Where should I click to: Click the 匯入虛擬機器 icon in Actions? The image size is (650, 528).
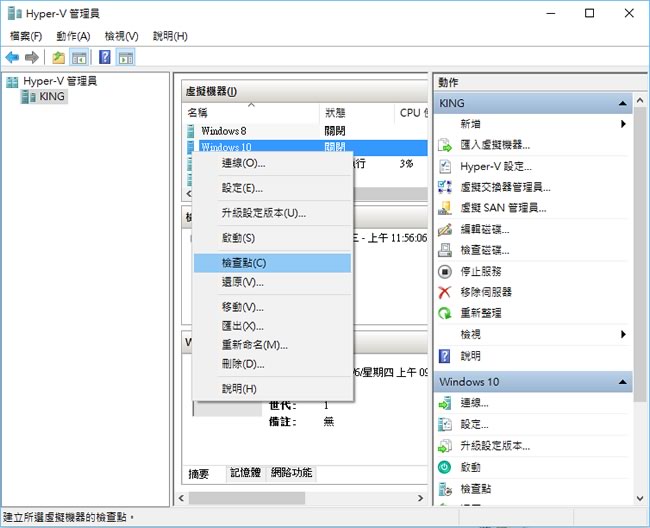pyautogui.click(x=445, y=145)
